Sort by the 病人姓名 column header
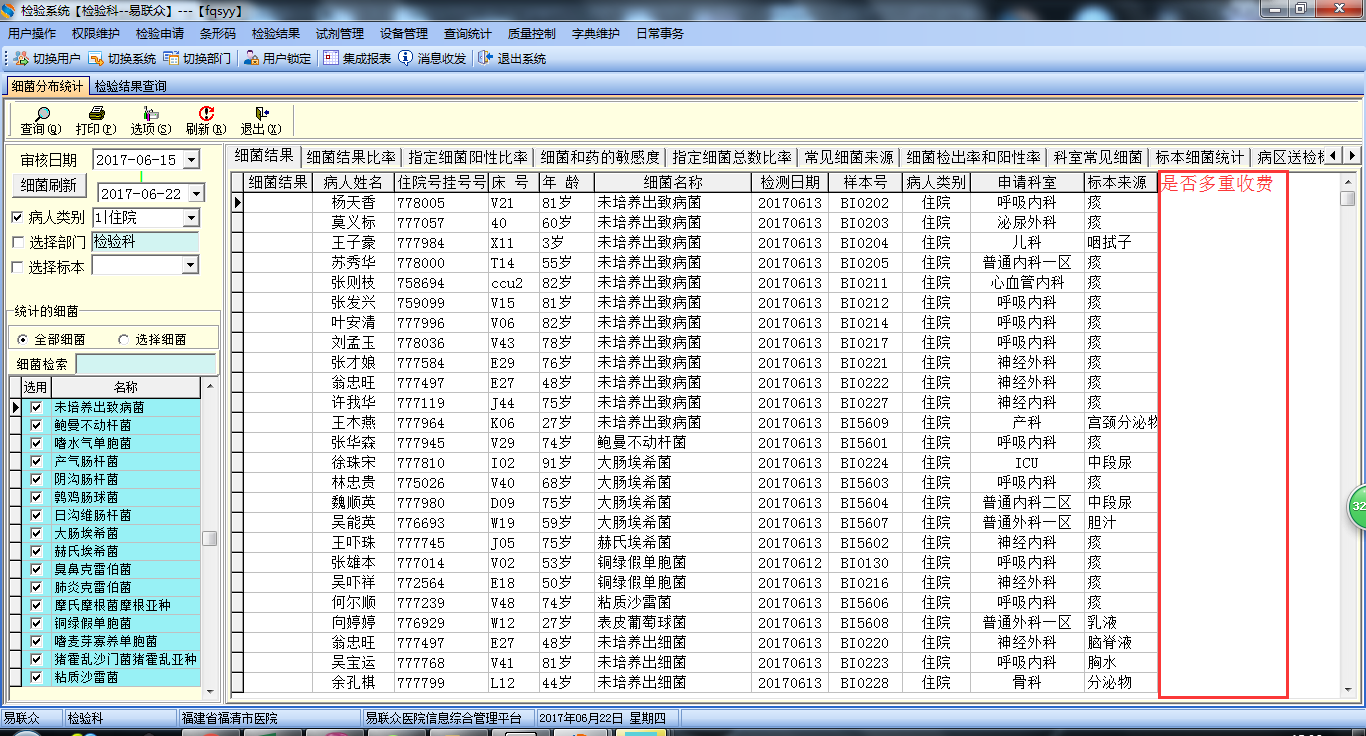The width and height of the screenshot is (1366, 736). 354,182
